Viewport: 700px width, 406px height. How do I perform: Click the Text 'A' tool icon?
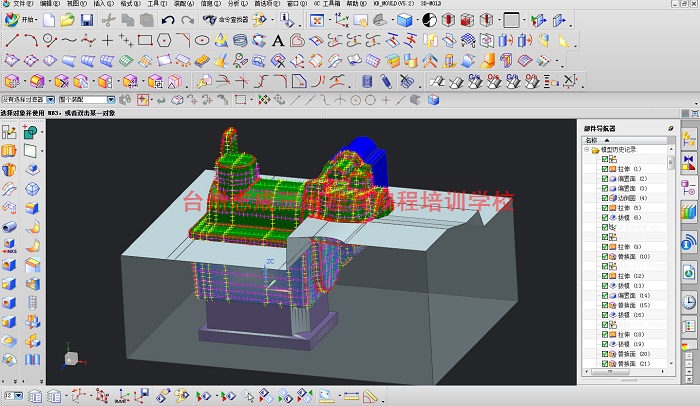pyautogui.click(x=278, y=41)
